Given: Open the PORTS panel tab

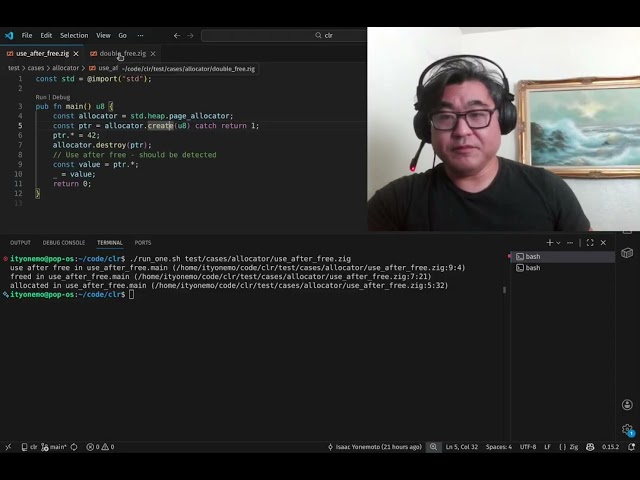Looking at the screenshot, I should pyautogui.click(x=143, y=242).
